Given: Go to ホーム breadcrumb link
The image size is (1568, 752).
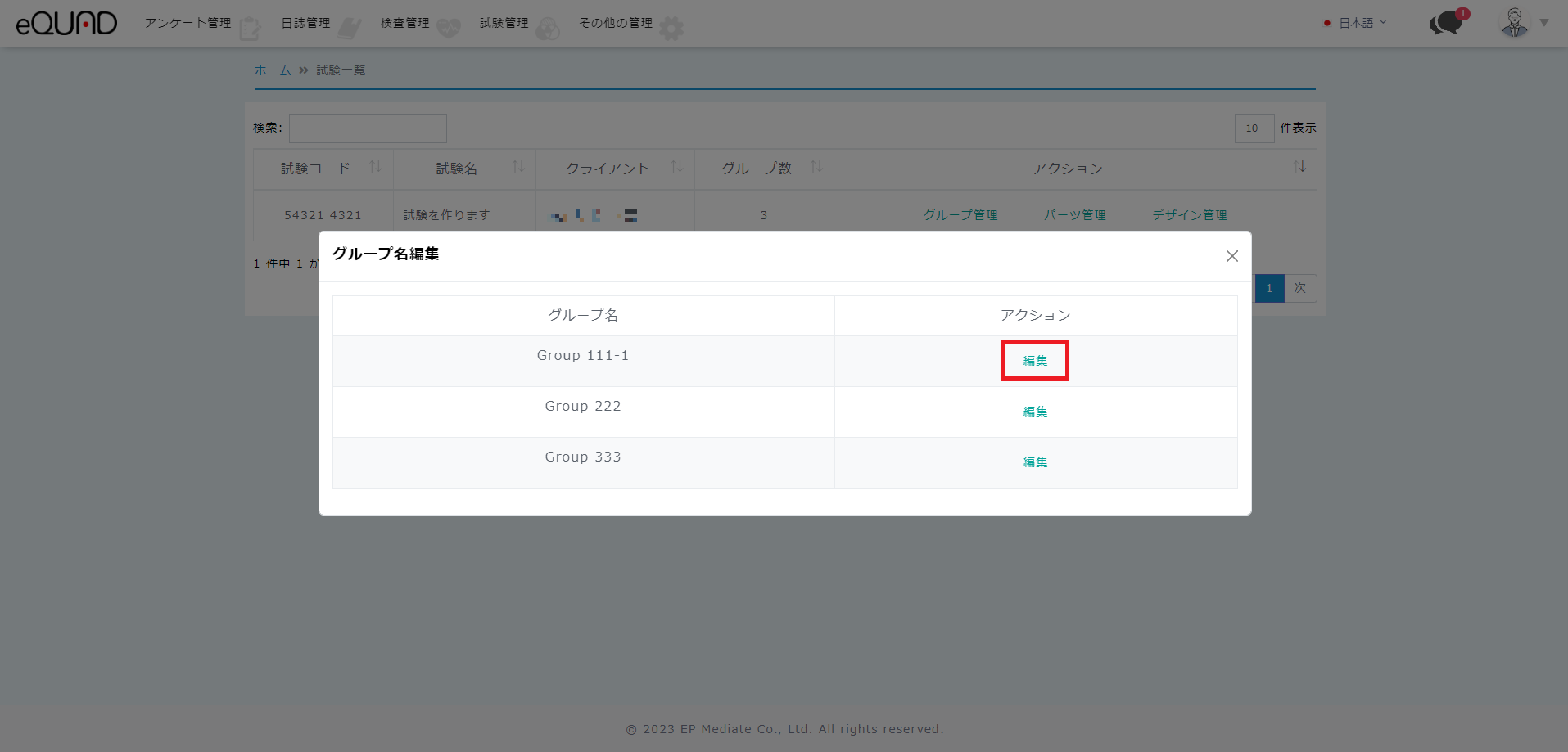Looking at the screenshot, I should coord(272,70).
